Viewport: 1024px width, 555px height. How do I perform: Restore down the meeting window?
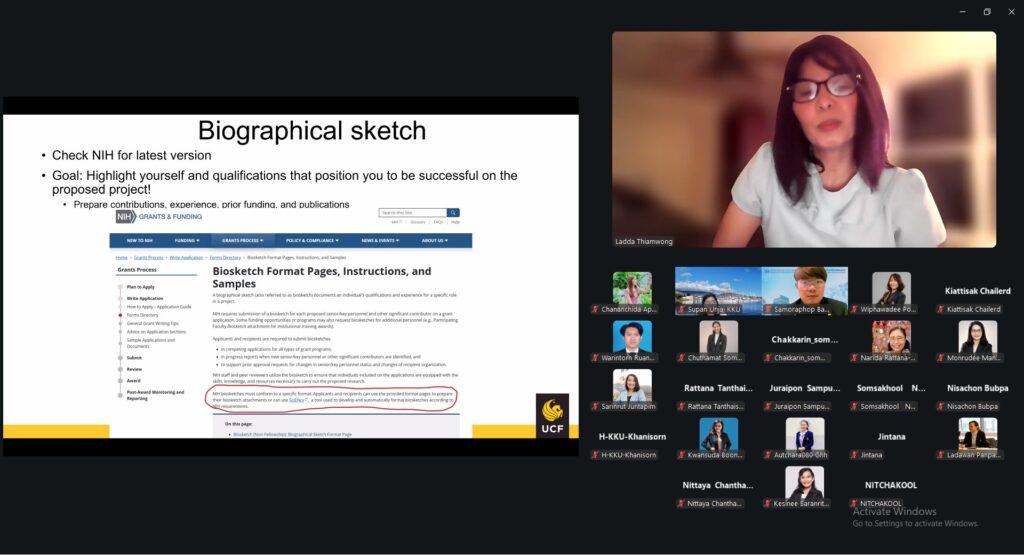[x=986, y=12]
